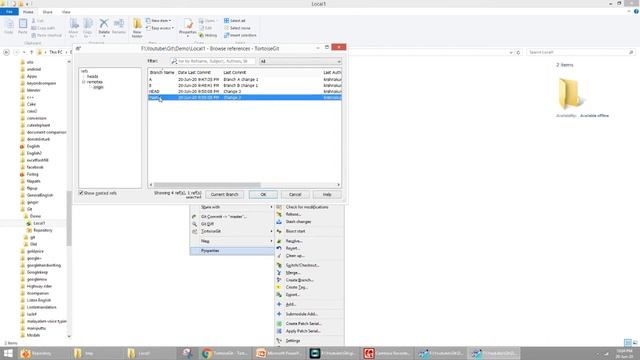Switch to the Share ribbon tab
Viewport: 640px width, 360px height.
tap(47, 12)
